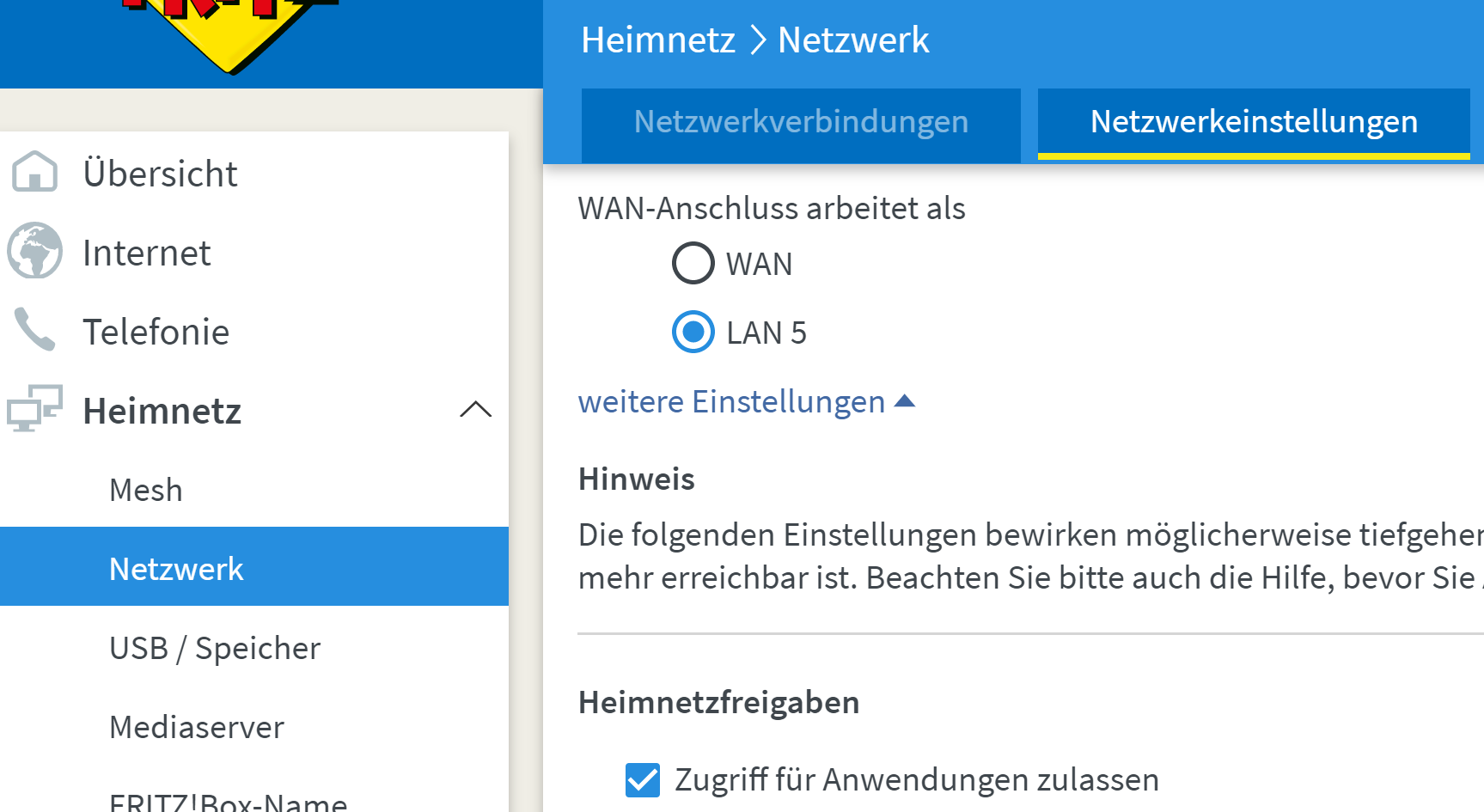Image resolution: width=1484 pixels, height=812 pixels.
Task: Select the Netzwerk sidebar item
Action: [176, 569]
